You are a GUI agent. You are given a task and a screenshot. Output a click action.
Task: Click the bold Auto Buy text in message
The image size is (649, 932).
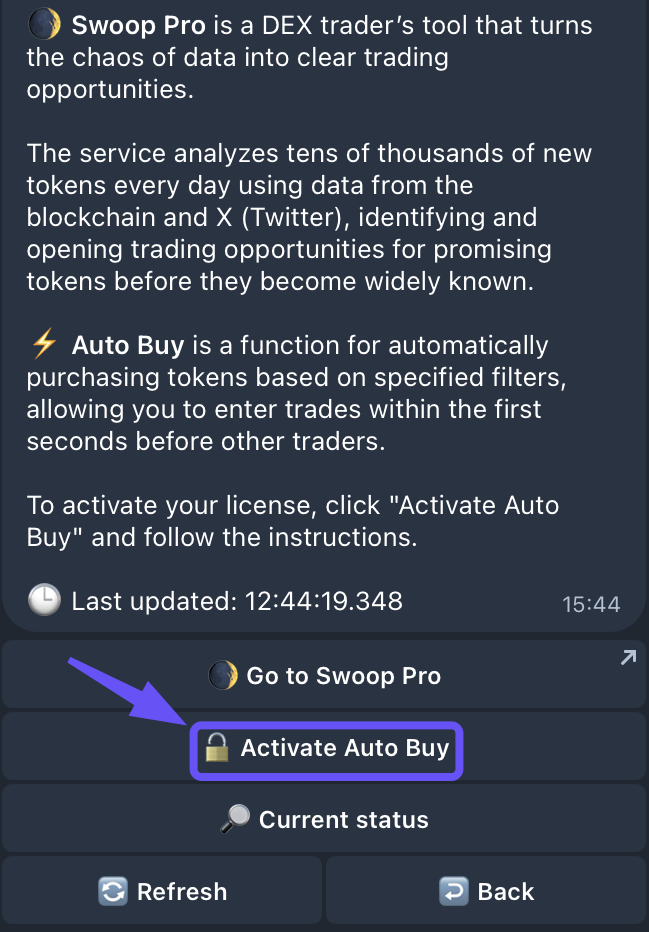(128, 346)
